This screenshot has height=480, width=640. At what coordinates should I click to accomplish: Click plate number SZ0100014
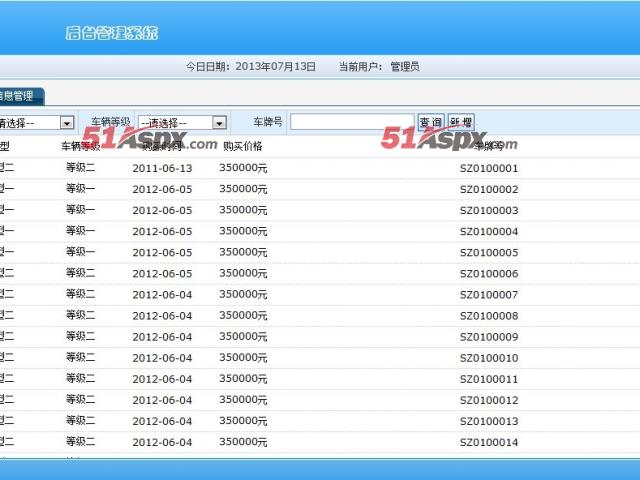tap(488, 441)
